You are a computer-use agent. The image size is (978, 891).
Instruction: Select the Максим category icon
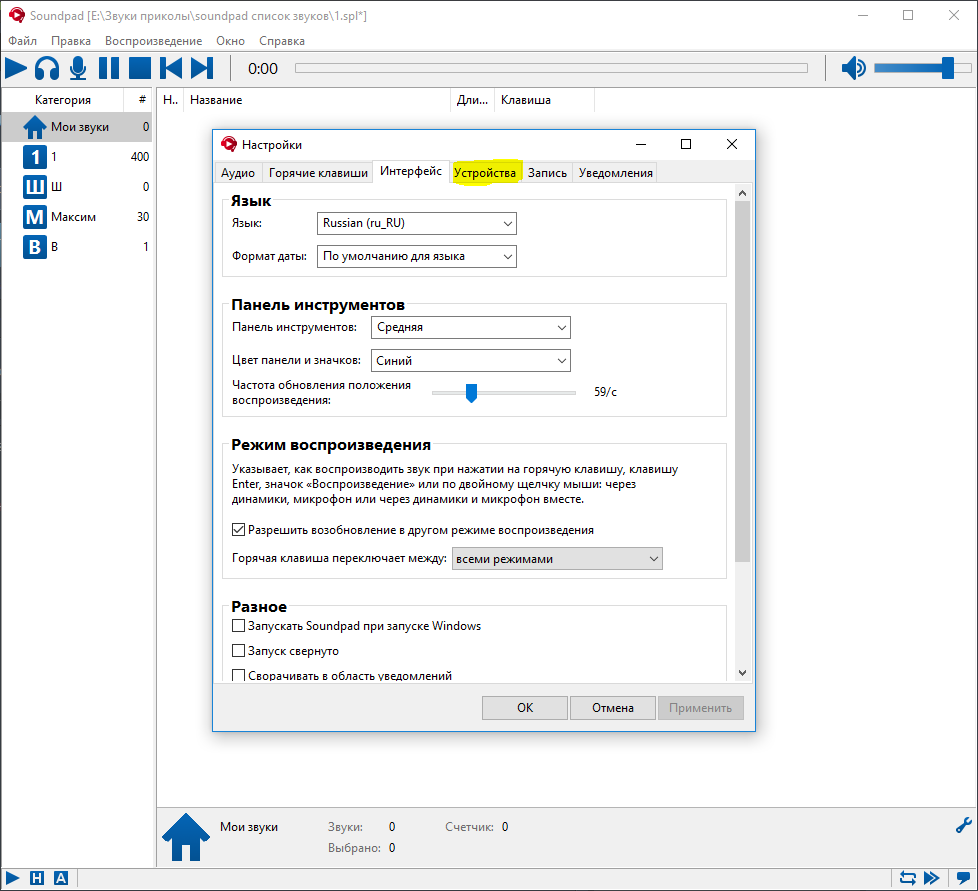pos(35,217)
